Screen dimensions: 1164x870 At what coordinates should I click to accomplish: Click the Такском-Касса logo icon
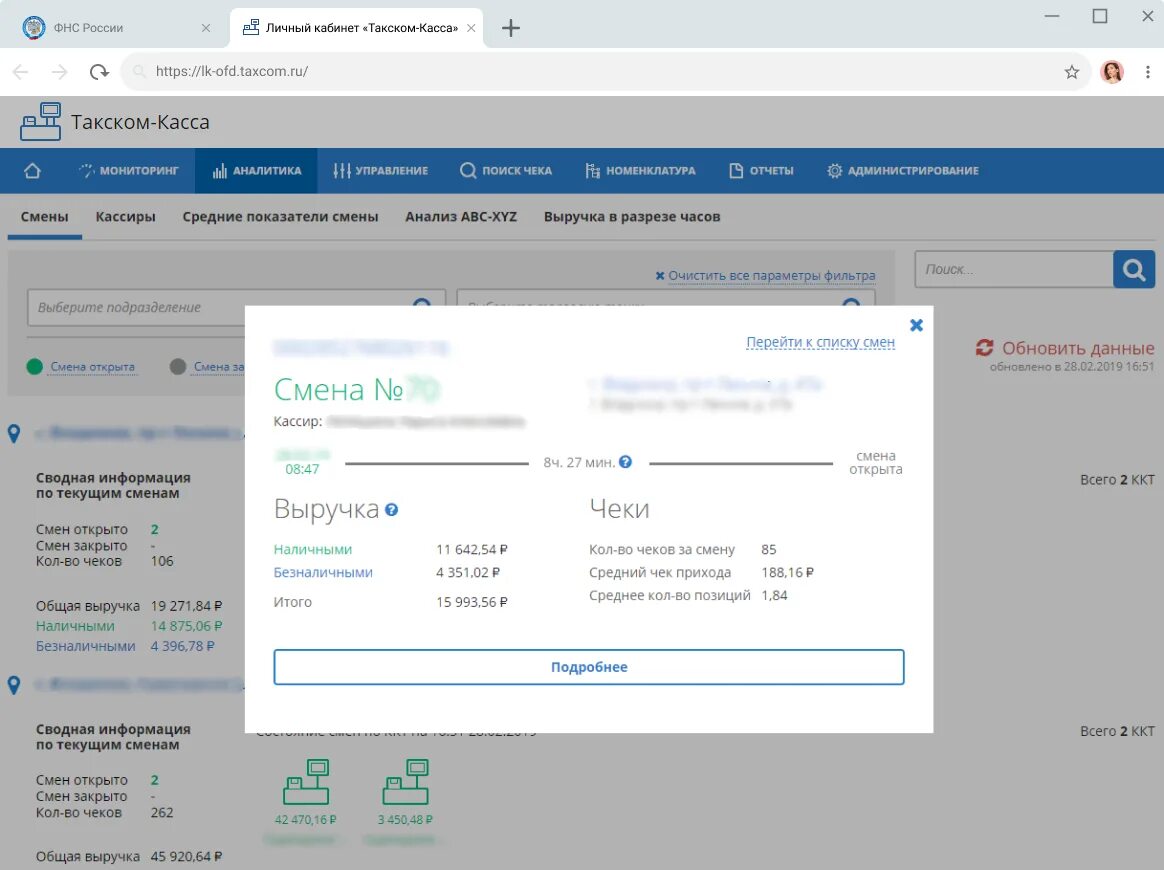[x=41, y=122]
